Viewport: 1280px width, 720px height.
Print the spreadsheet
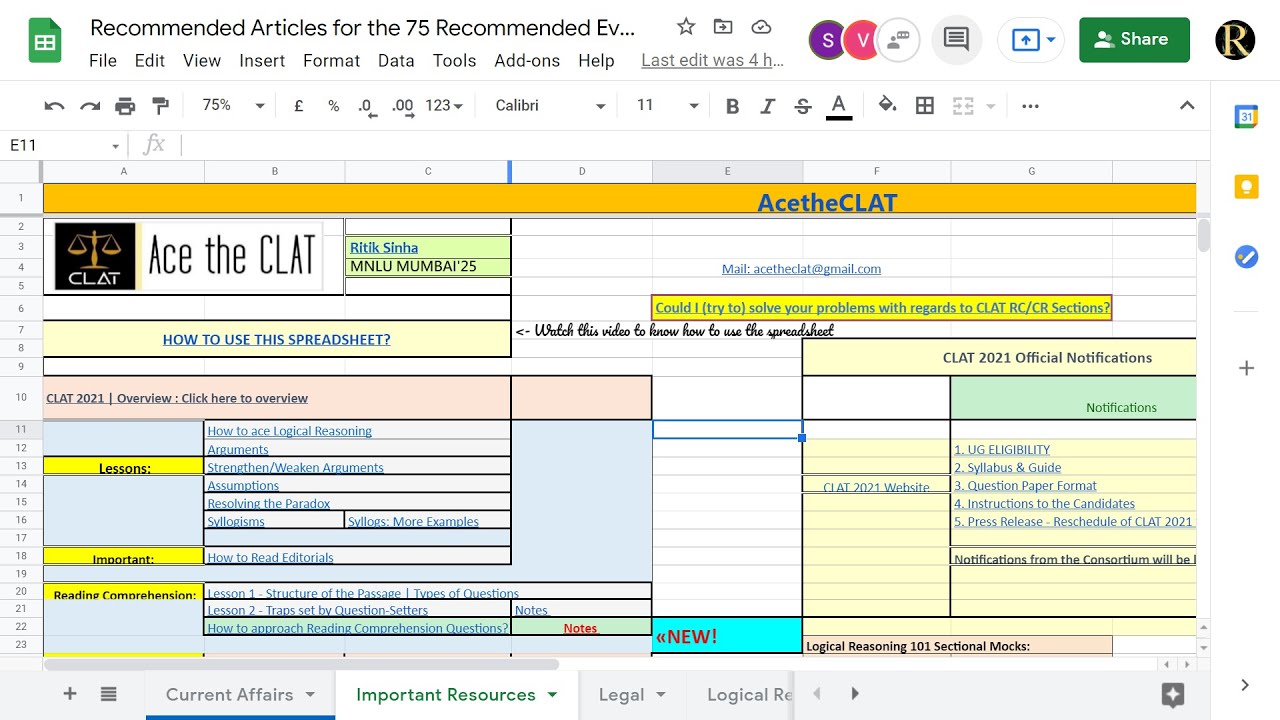point(125,106)
